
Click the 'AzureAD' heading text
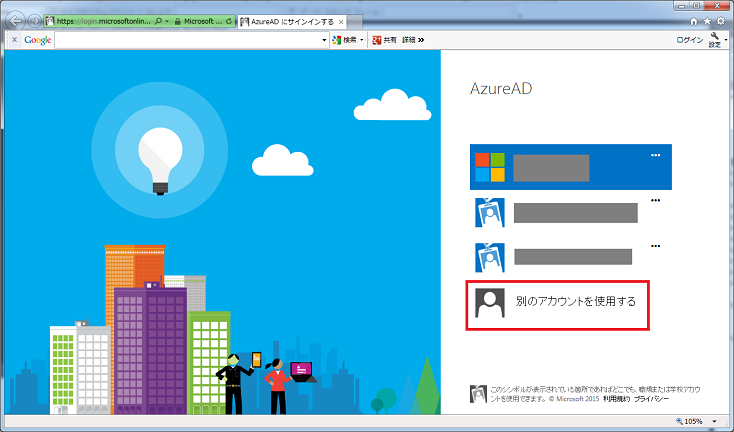click(501, 88)
